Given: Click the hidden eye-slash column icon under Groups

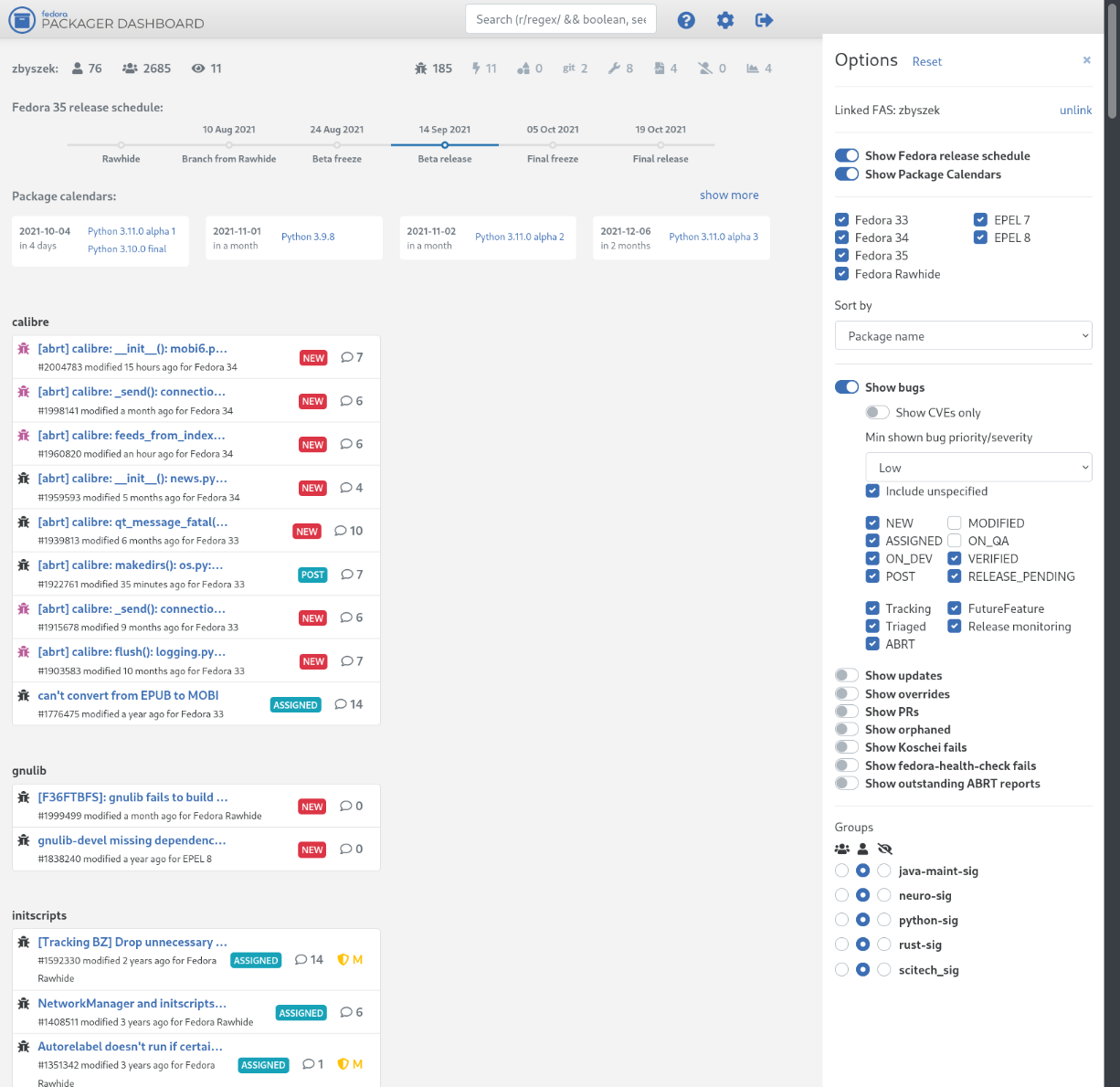Looking at the screenshot, I should pos(884,849).
